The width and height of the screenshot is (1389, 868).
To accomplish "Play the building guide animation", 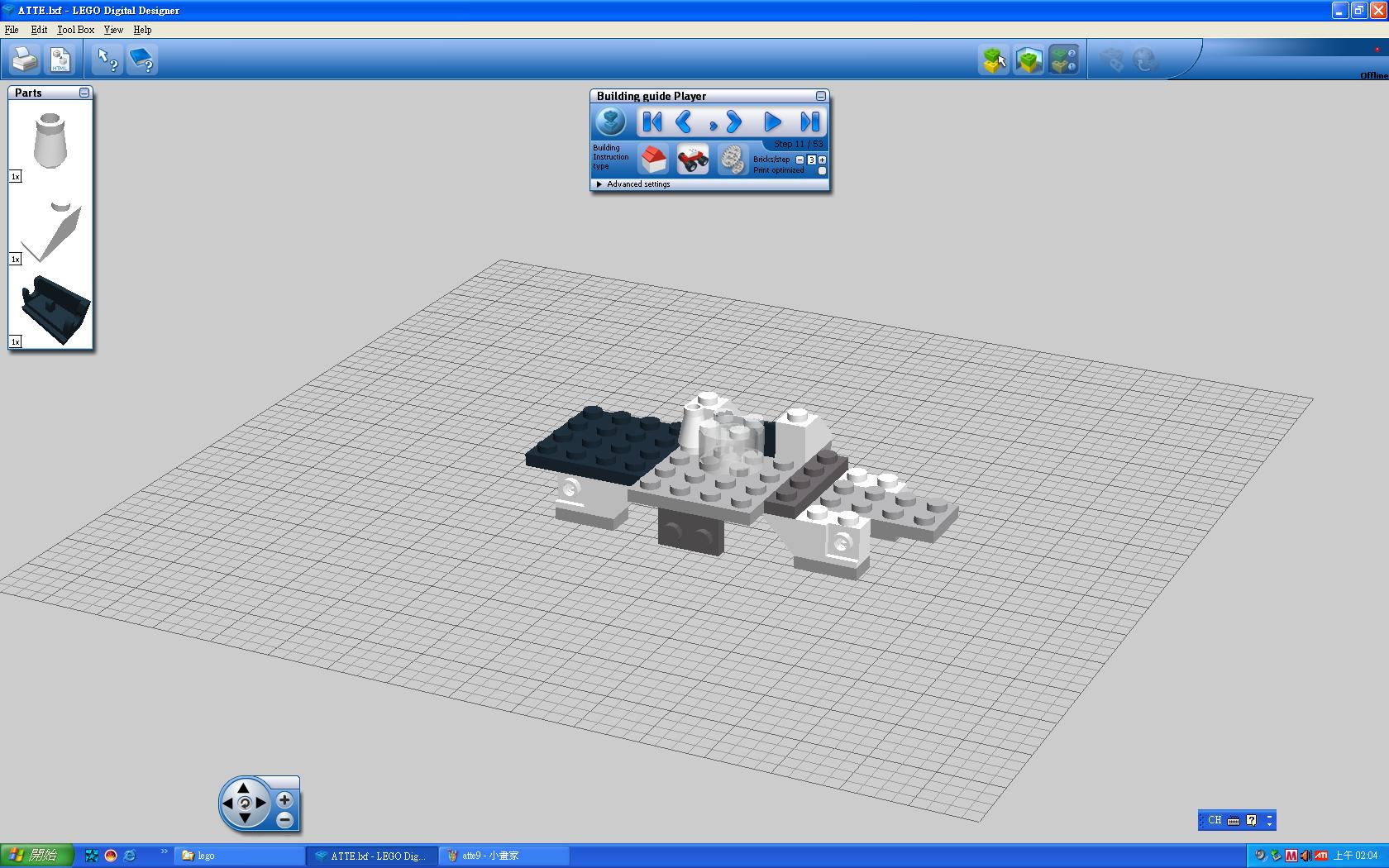I will click(771, 122).
